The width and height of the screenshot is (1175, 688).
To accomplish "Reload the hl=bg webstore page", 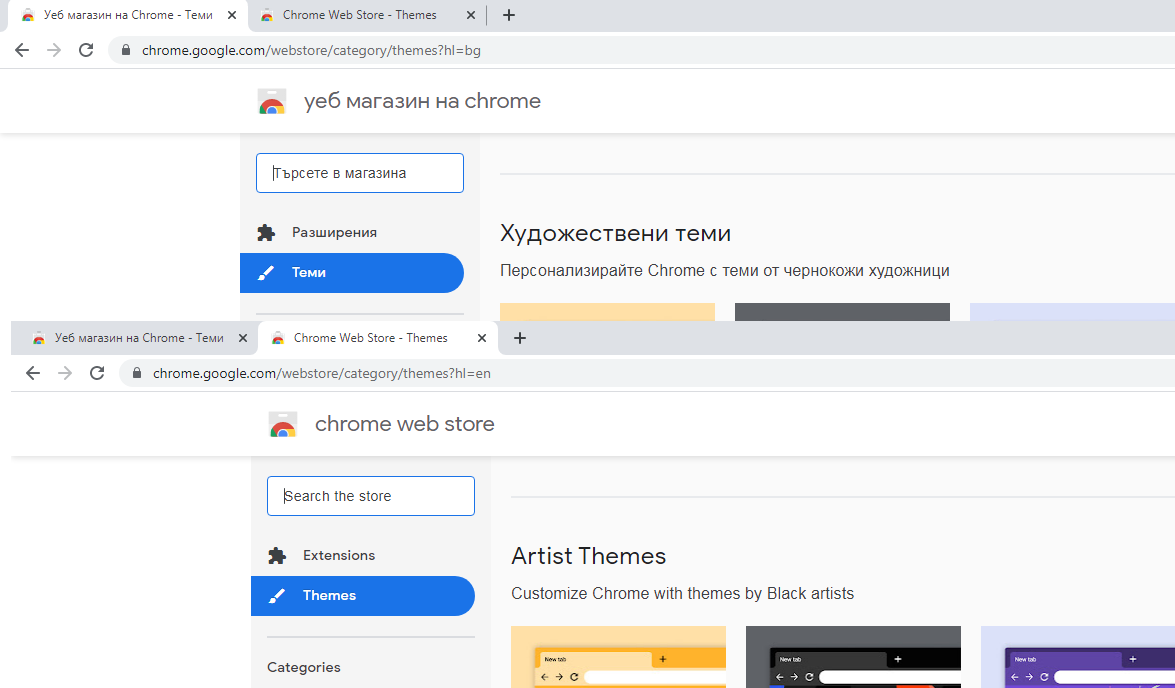I will pos(86,50).
